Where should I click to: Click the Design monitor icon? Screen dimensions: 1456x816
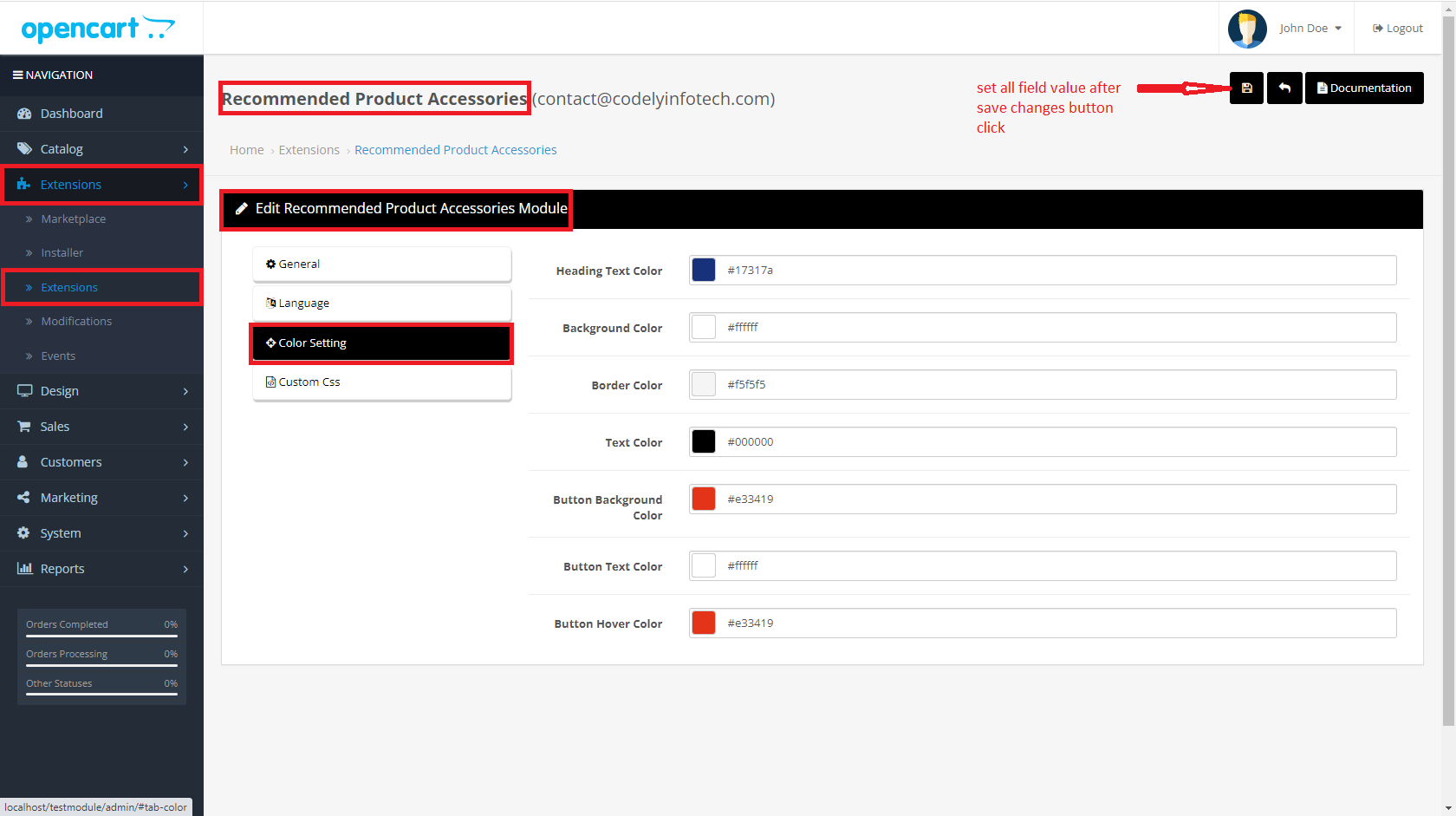24,391
